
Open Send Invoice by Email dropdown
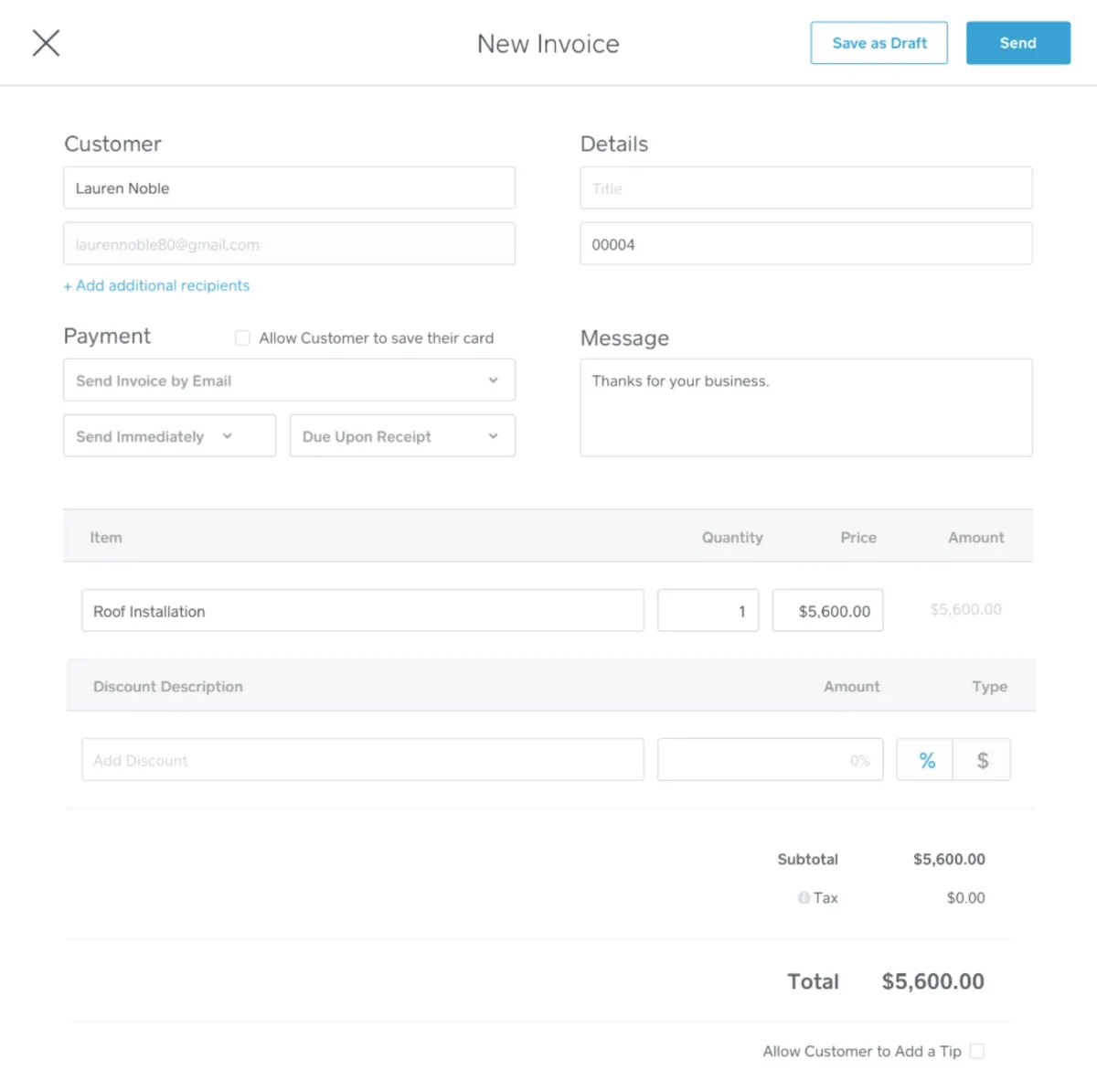(x=289, y=380)
